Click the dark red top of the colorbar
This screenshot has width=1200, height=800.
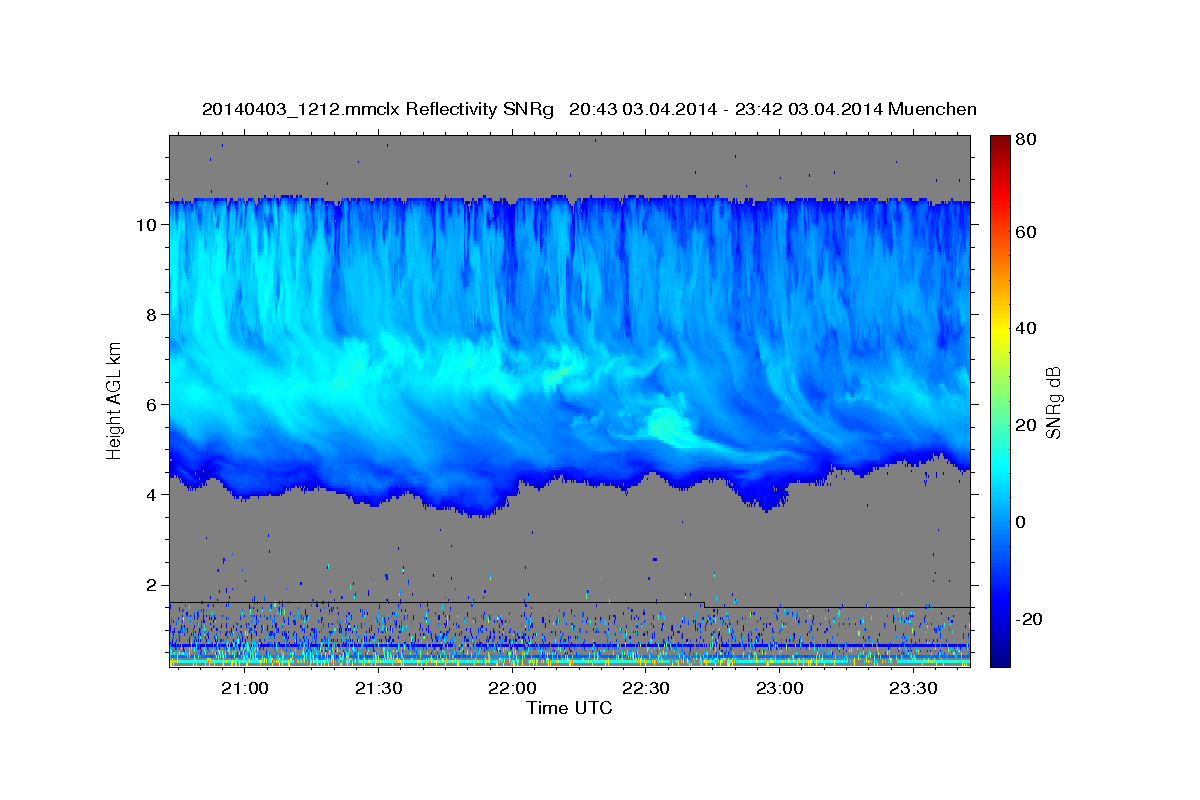click(x=999, y=142)
